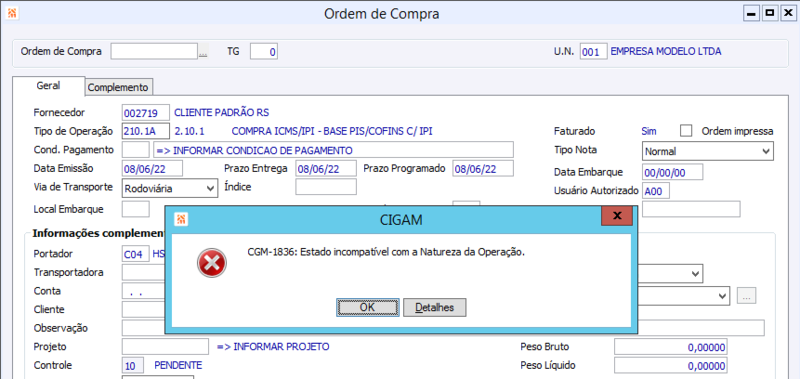
Task: Show error Detalhes
Action: tap(435, 308)
